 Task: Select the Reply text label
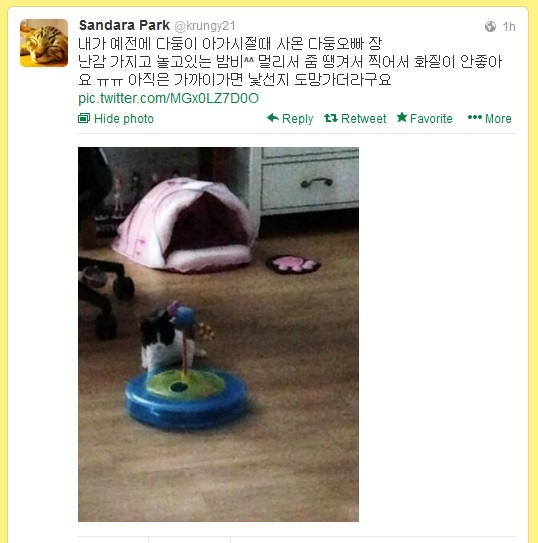click(297, 119)
